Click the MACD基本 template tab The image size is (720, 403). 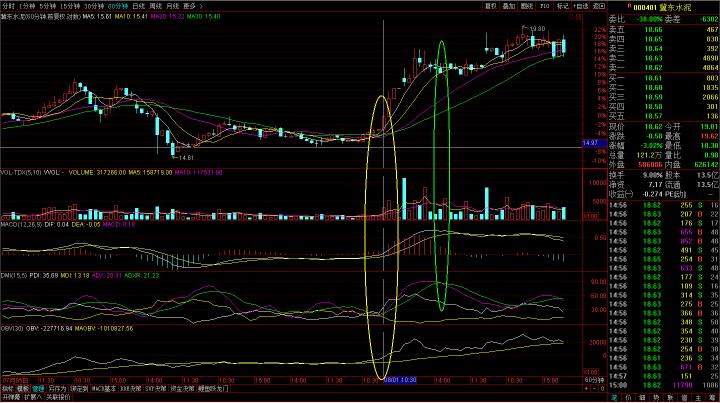104,389
